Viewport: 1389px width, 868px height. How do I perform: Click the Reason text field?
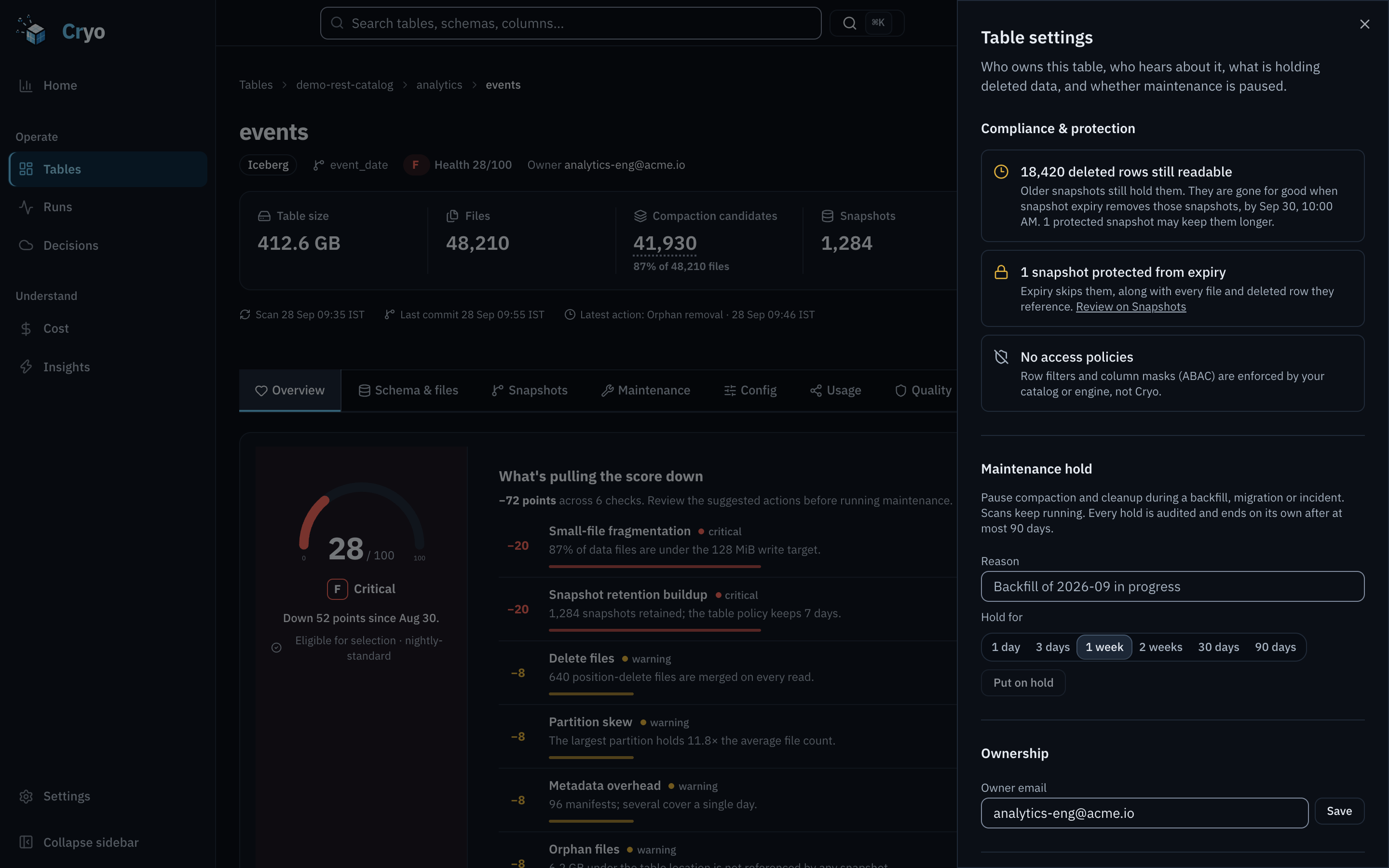[x=1172, y=586]
